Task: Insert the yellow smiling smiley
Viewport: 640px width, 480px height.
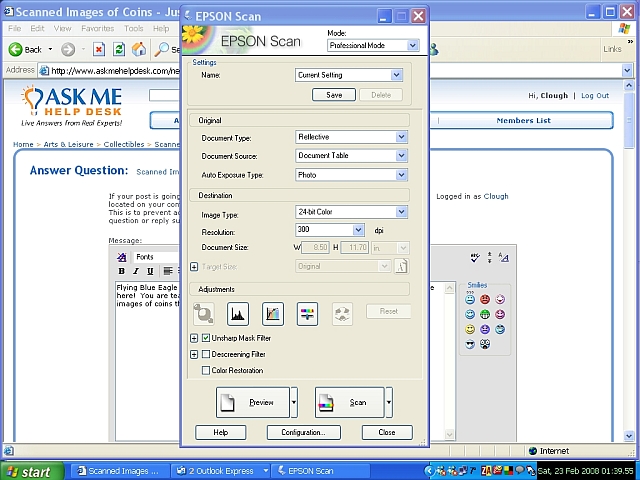Action: pos(470,329)
